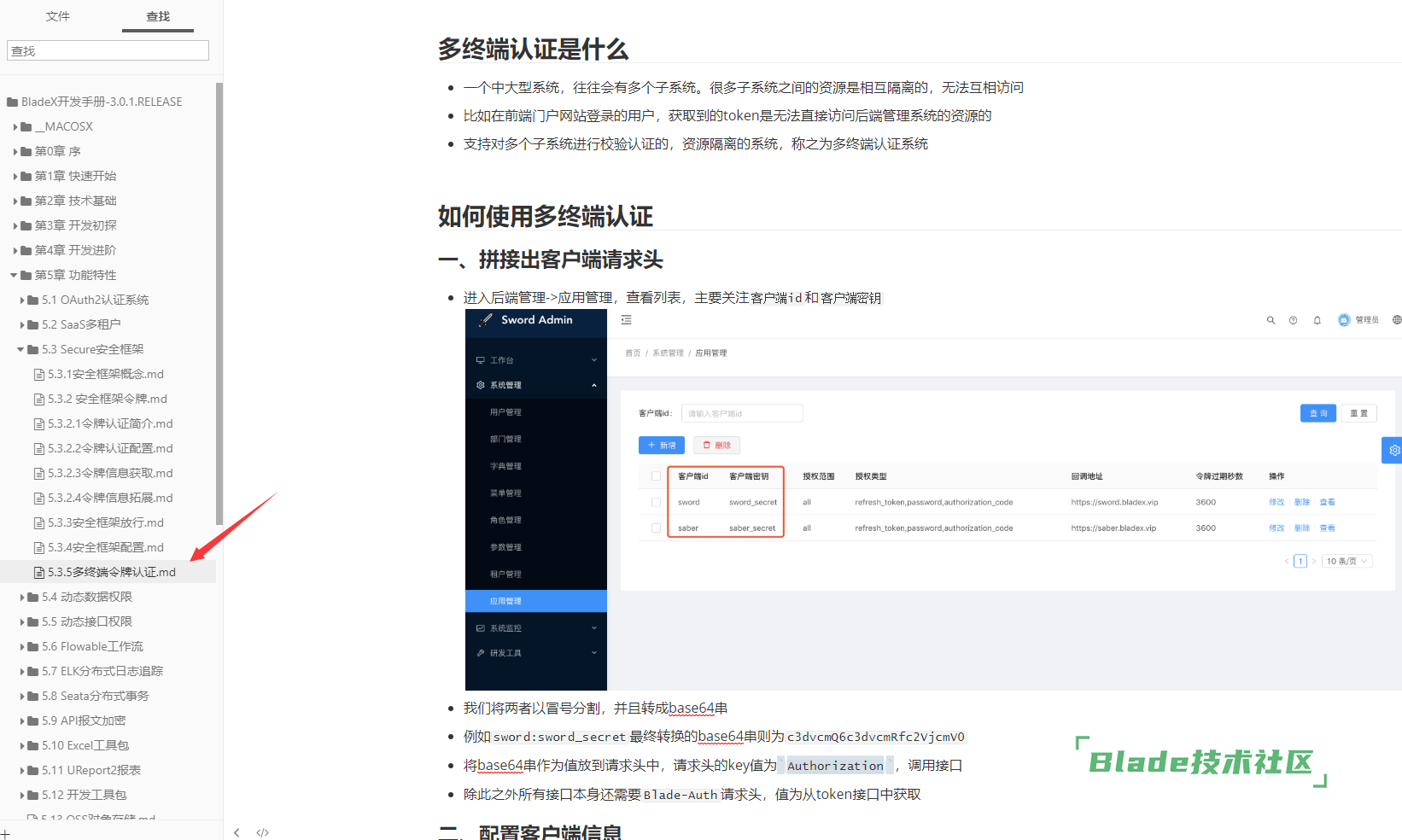Viewport: 1402px width, 840px height.
Task: Click the file icon of 5.3.2.2令牌认证配置.md
Action: [39, 448]
